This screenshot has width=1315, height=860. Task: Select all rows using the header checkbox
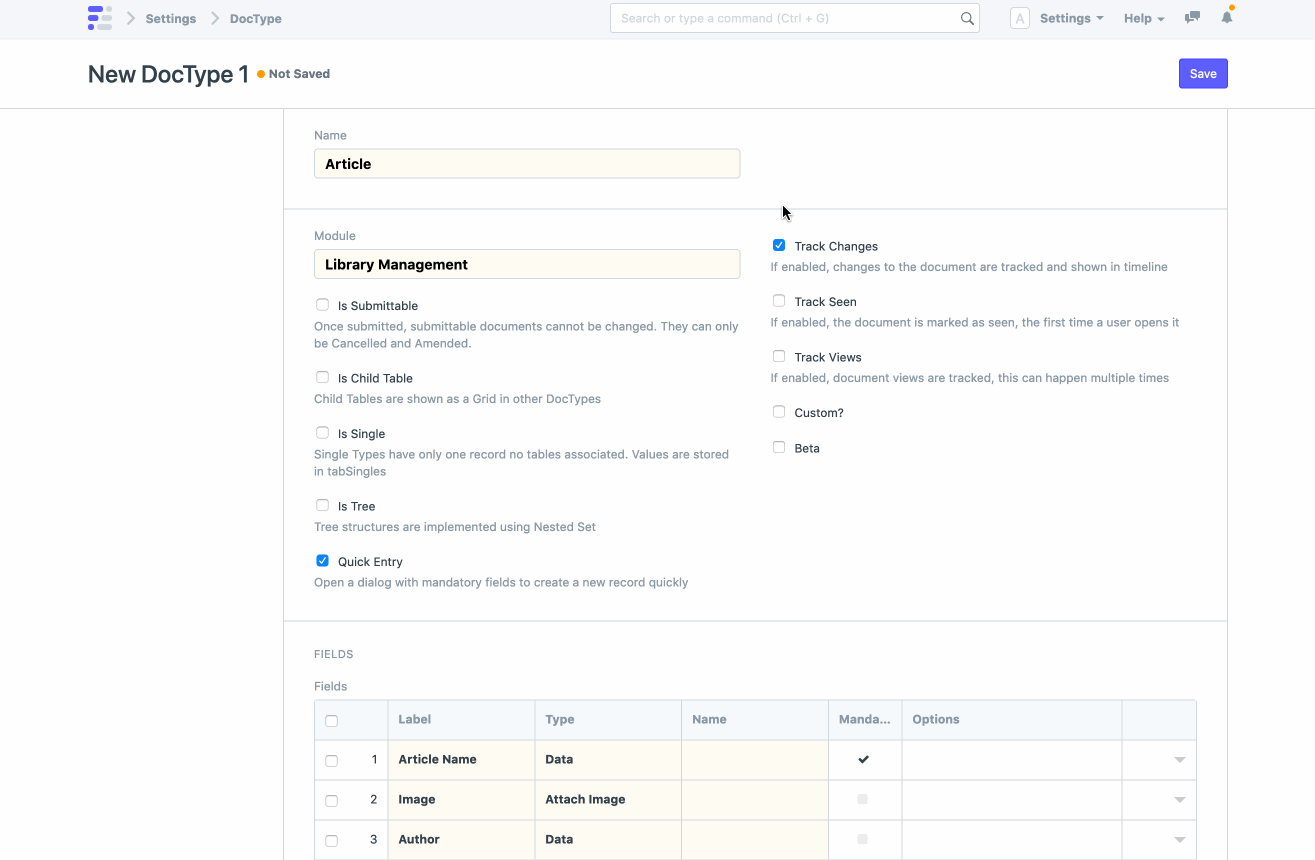pos(331,719)
